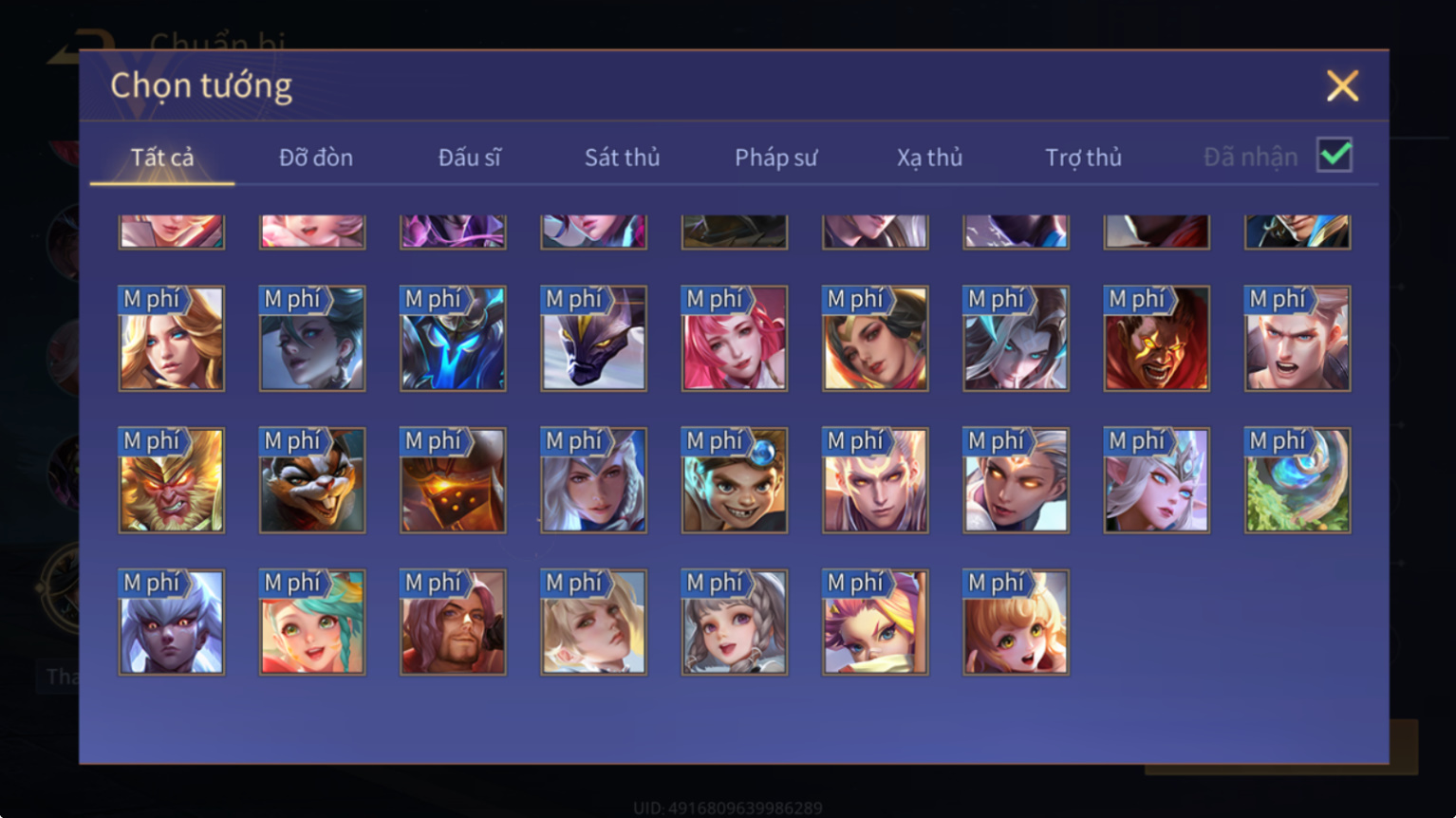Pick the teal-haired green-eyed girl hero
The height and width of the screenshot is (818, 1456).
coord(312,623)
